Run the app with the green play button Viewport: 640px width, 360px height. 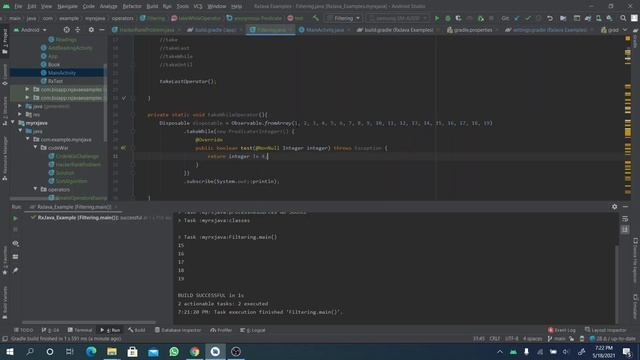(437, 18)
